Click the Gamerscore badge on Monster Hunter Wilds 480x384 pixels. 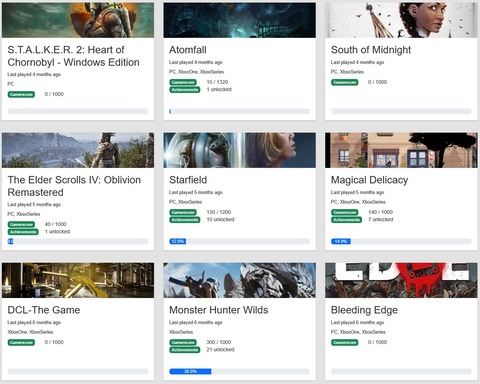[x=183, y=342]
